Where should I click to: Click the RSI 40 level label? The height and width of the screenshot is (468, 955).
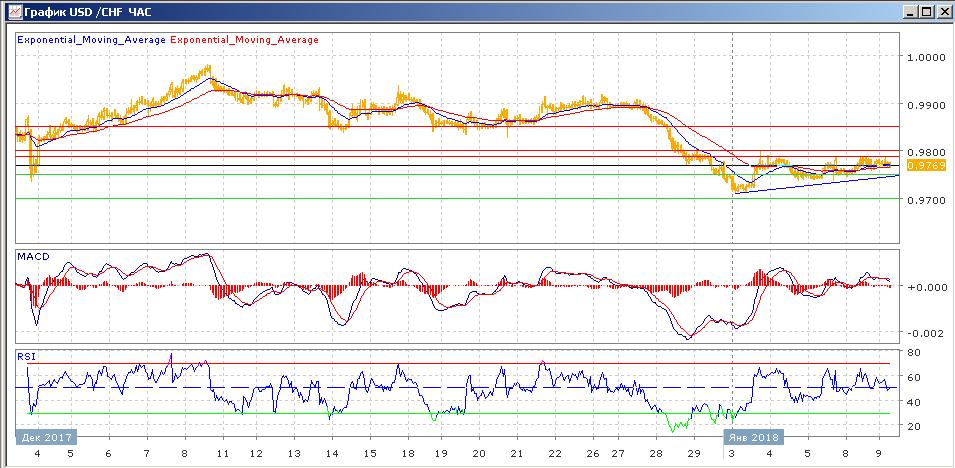tap(913, 402)
